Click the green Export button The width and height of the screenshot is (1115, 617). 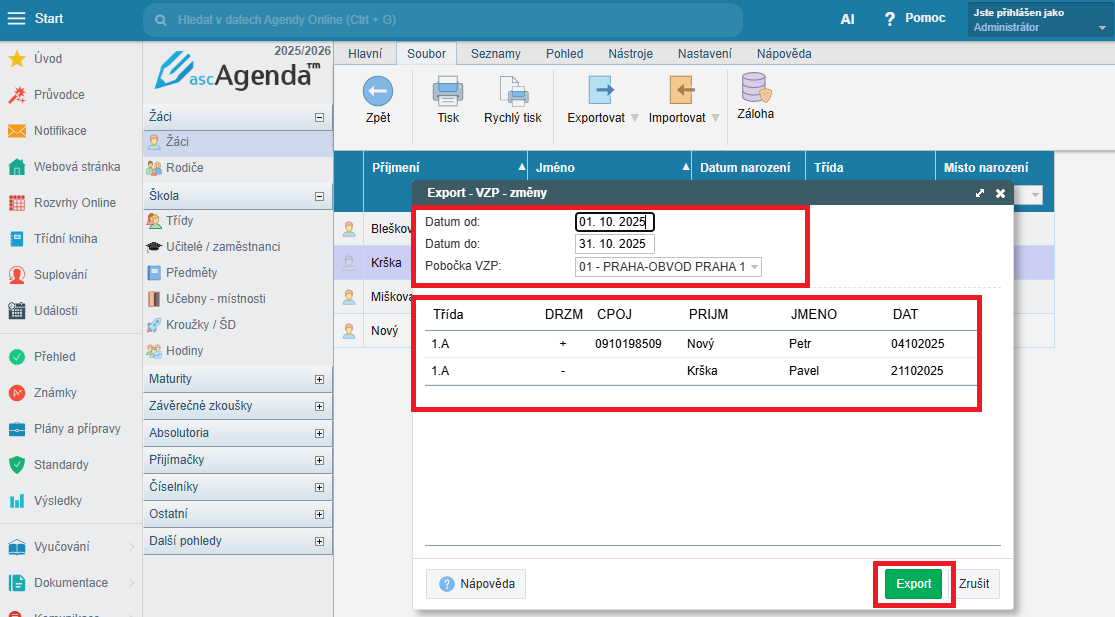pyautogui.click(x=913, y=584)
